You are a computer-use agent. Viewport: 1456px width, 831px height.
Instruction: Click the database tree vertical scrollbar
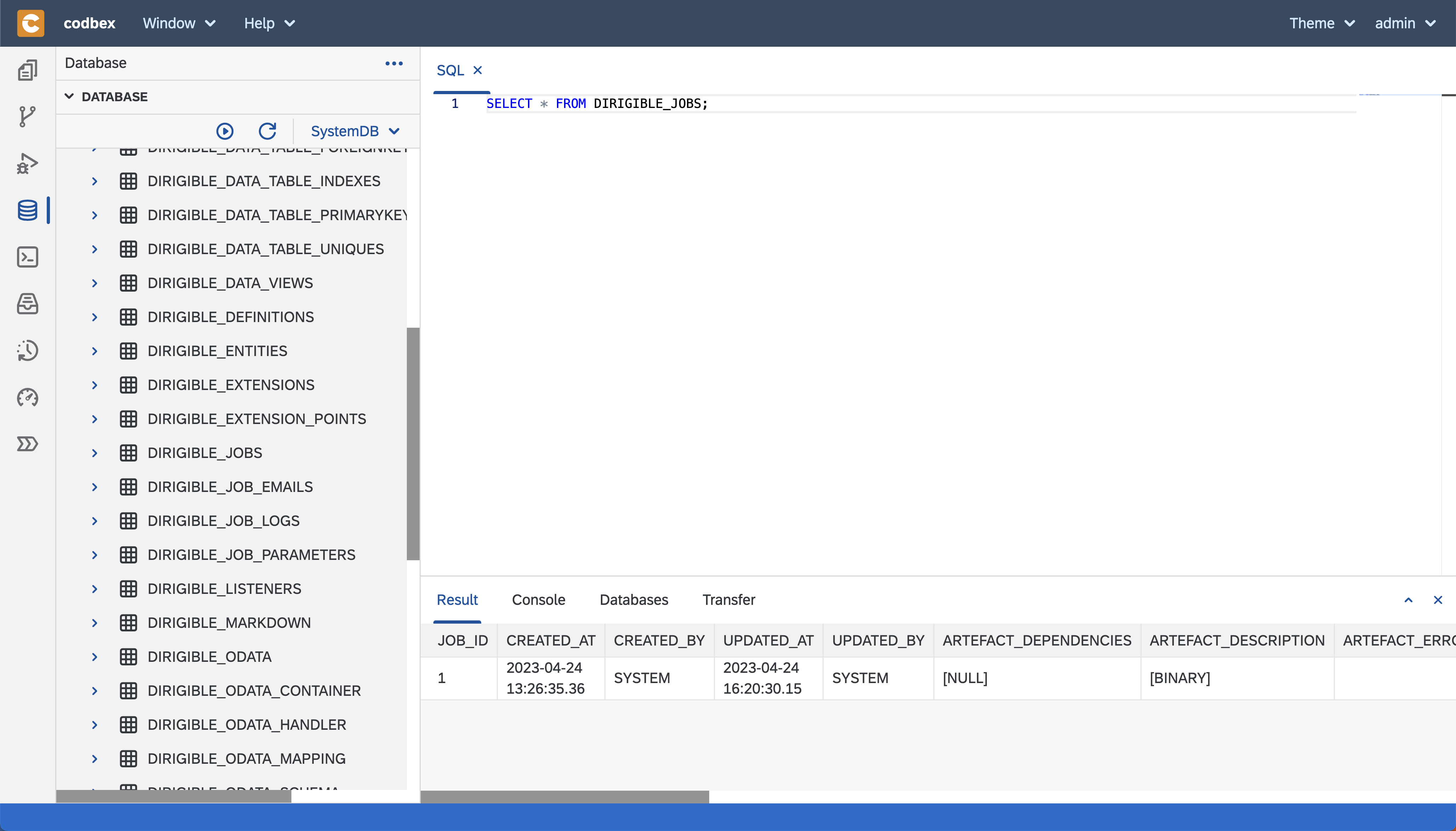(413, 444)
